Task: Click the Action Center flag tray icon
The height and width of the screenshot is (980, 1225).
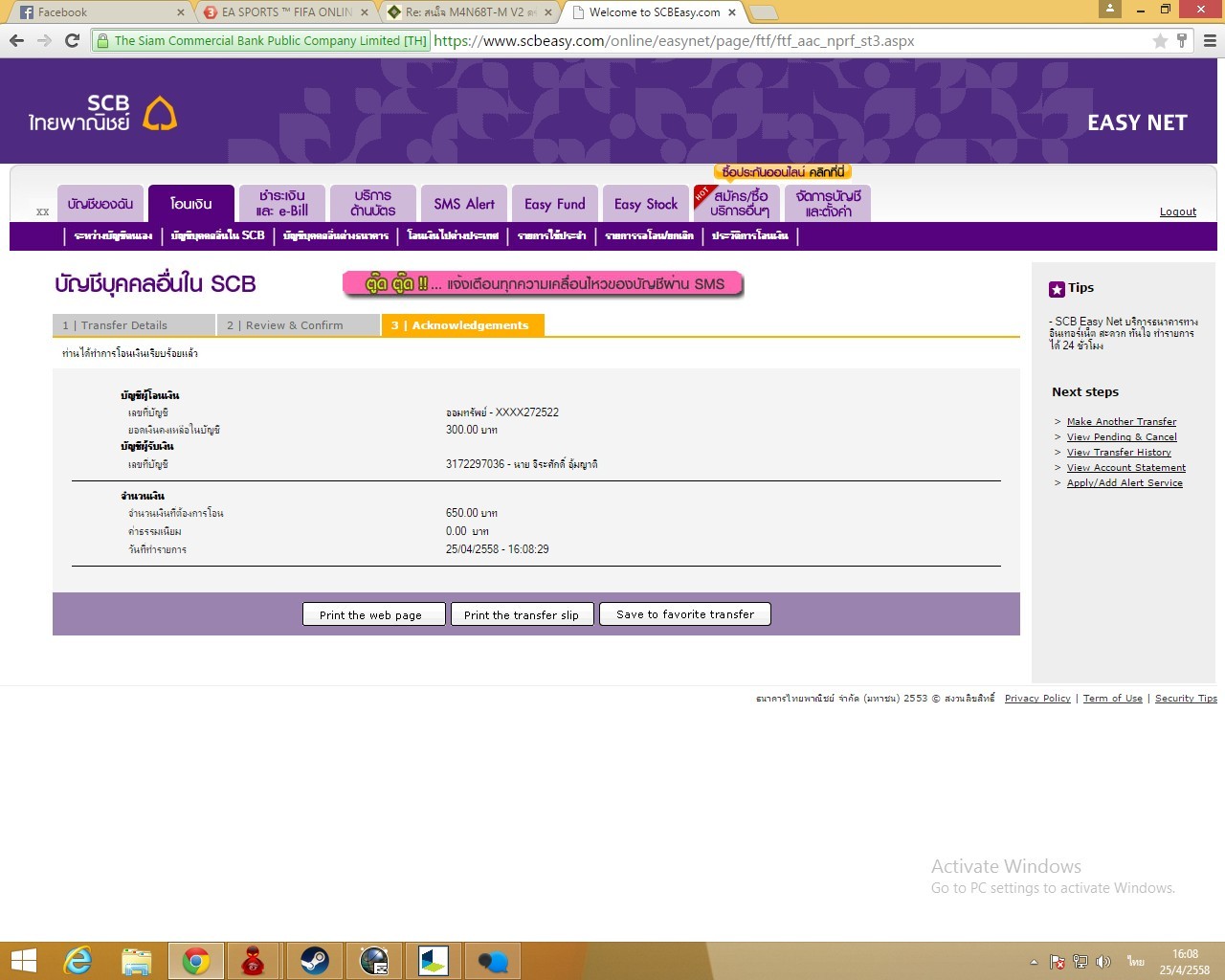Action: 1058,962
